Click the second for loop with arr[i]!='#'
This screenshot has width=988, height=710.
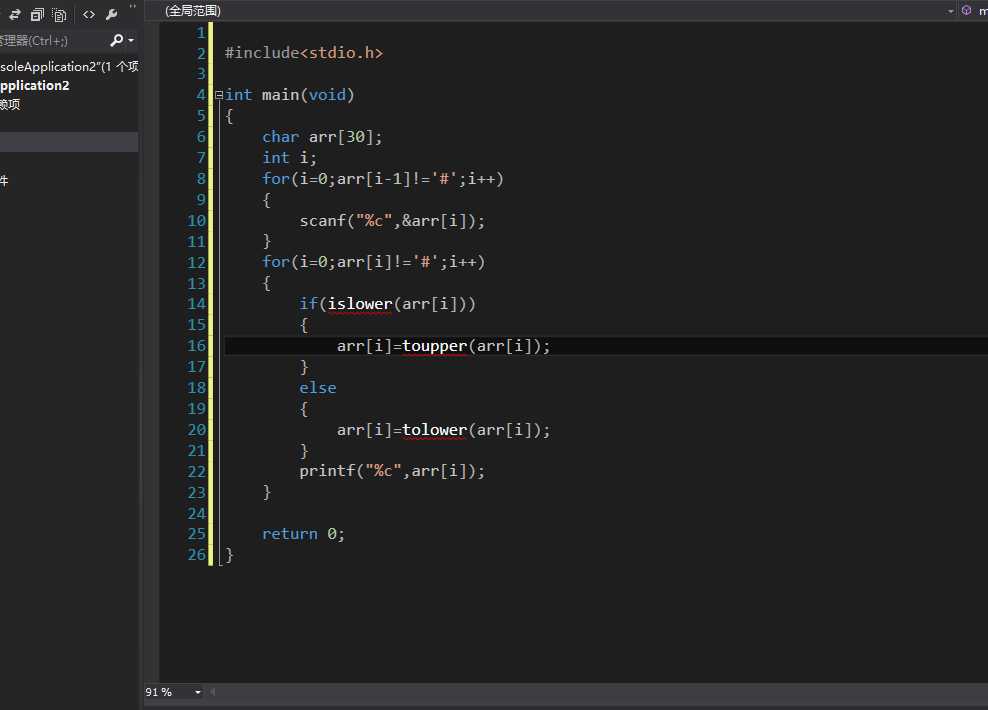click(x=374, y=262)
